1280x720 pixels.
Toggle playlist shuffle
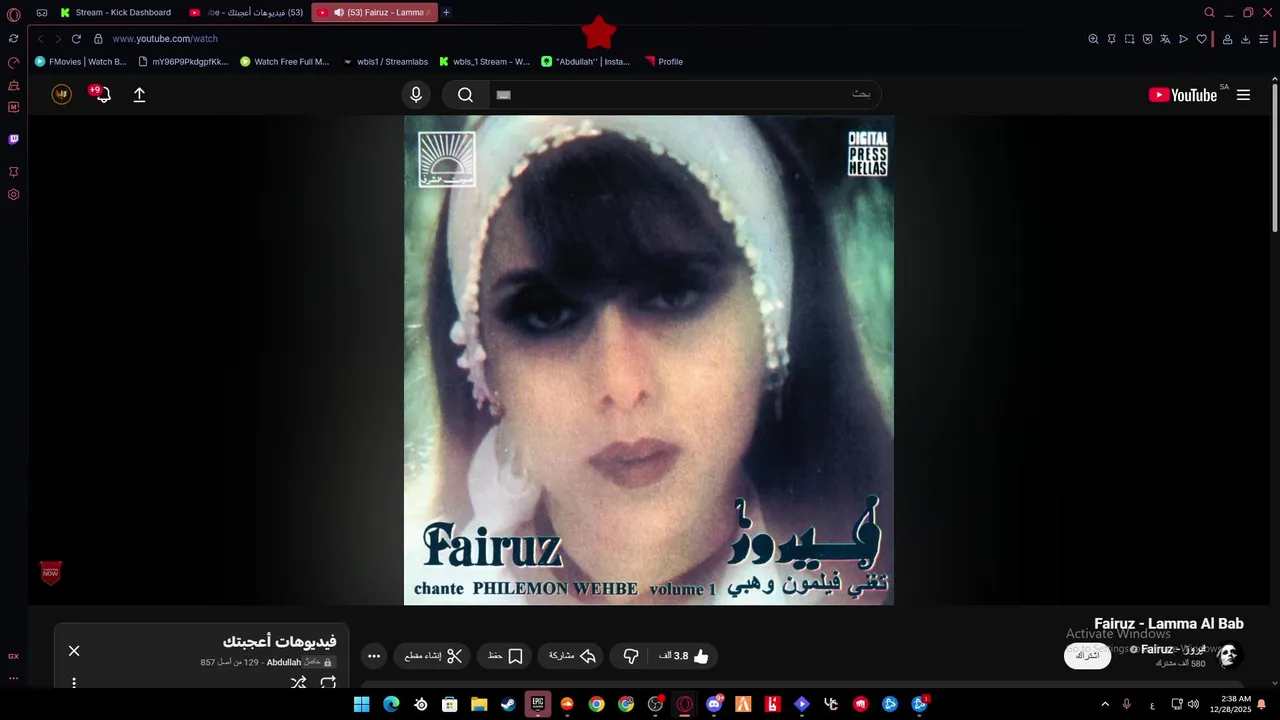[298, 683]
